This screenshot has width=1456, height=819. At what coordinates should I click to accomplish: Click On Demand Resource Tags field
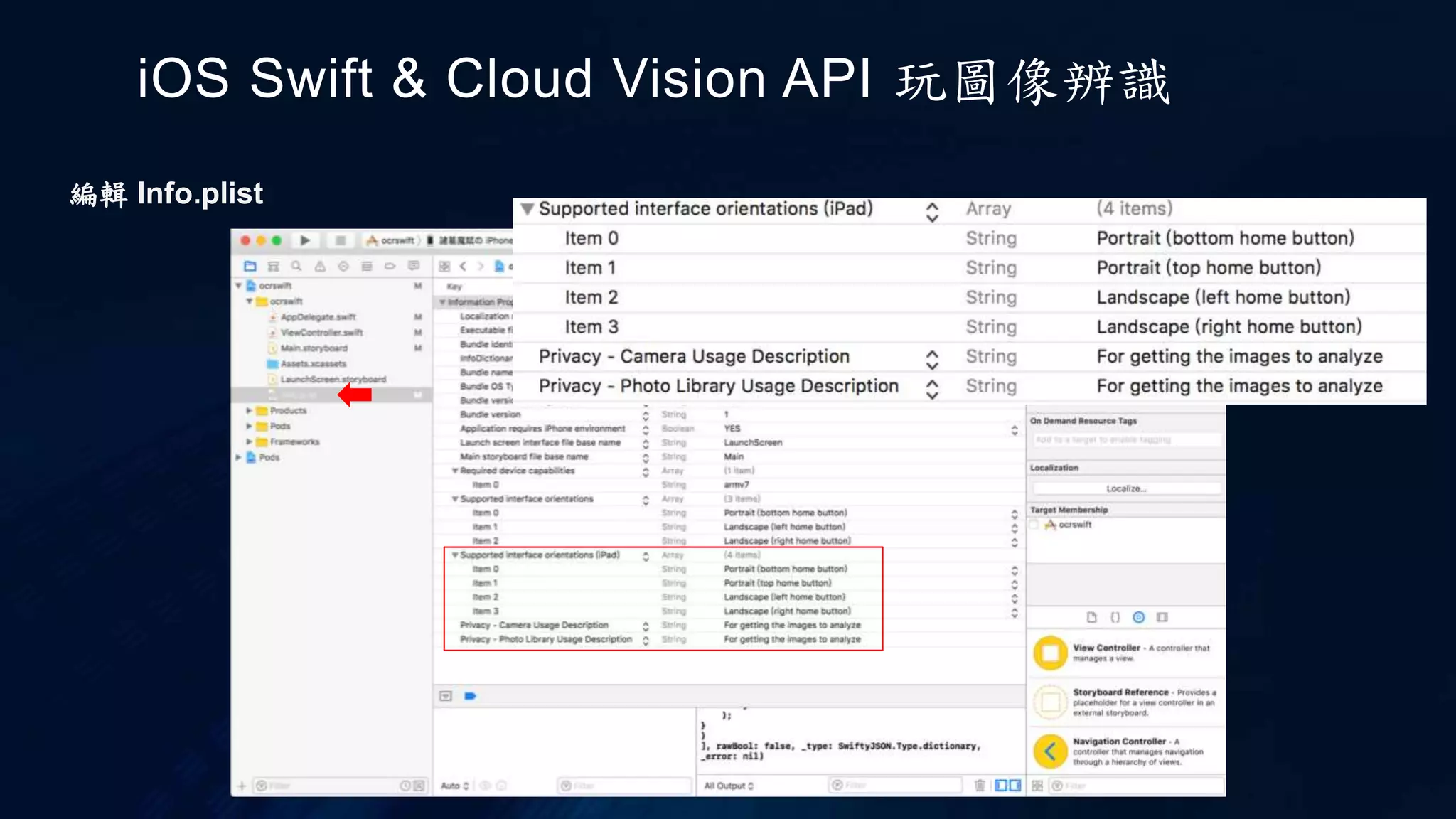point(1126,440)
